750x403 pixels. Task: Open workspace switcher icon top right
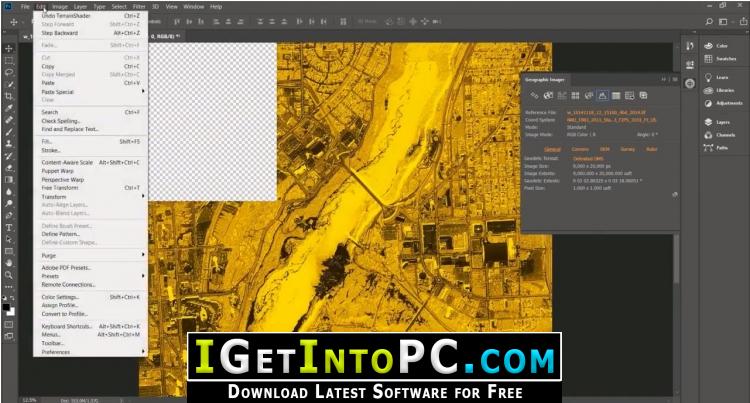tap(724, 22)
